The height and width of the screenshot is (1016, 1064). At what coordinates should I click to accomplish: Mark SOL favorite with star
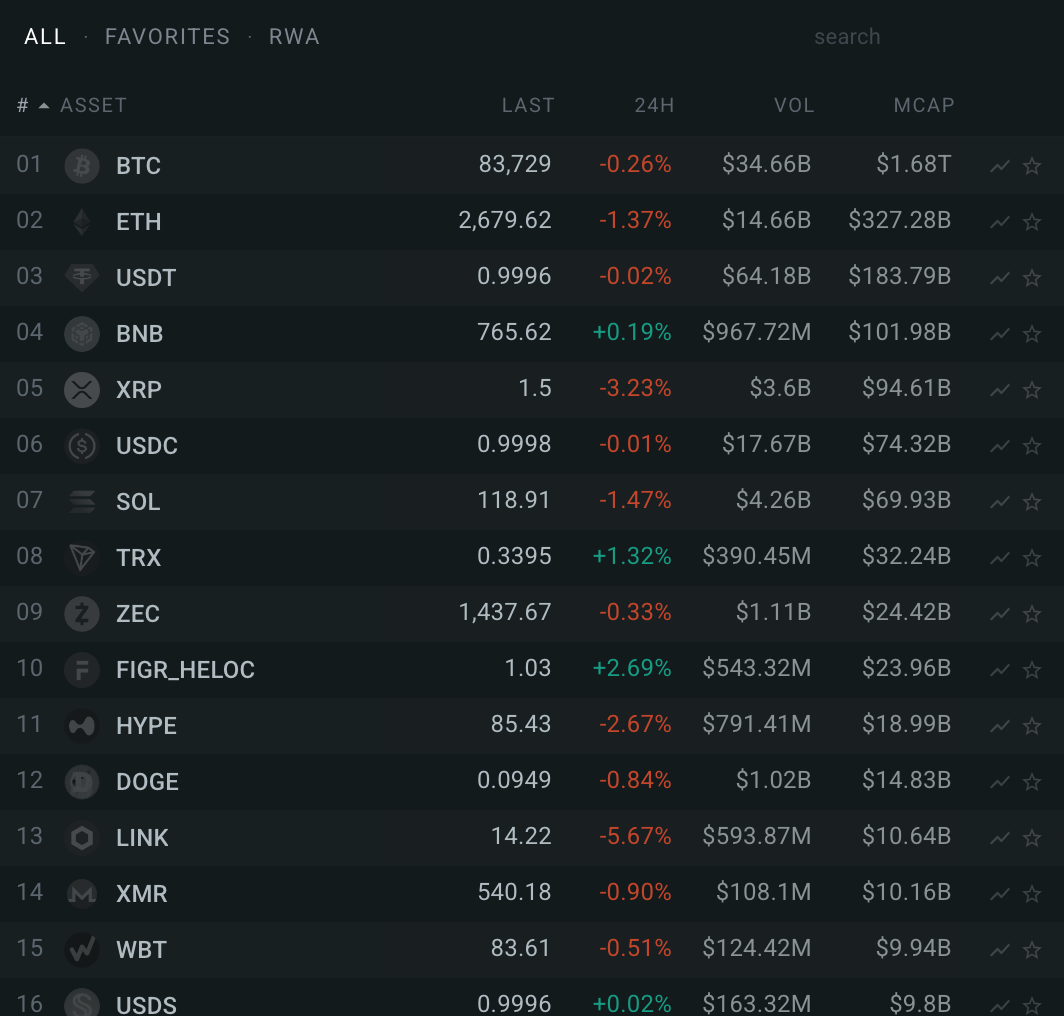click(1031, 502)
